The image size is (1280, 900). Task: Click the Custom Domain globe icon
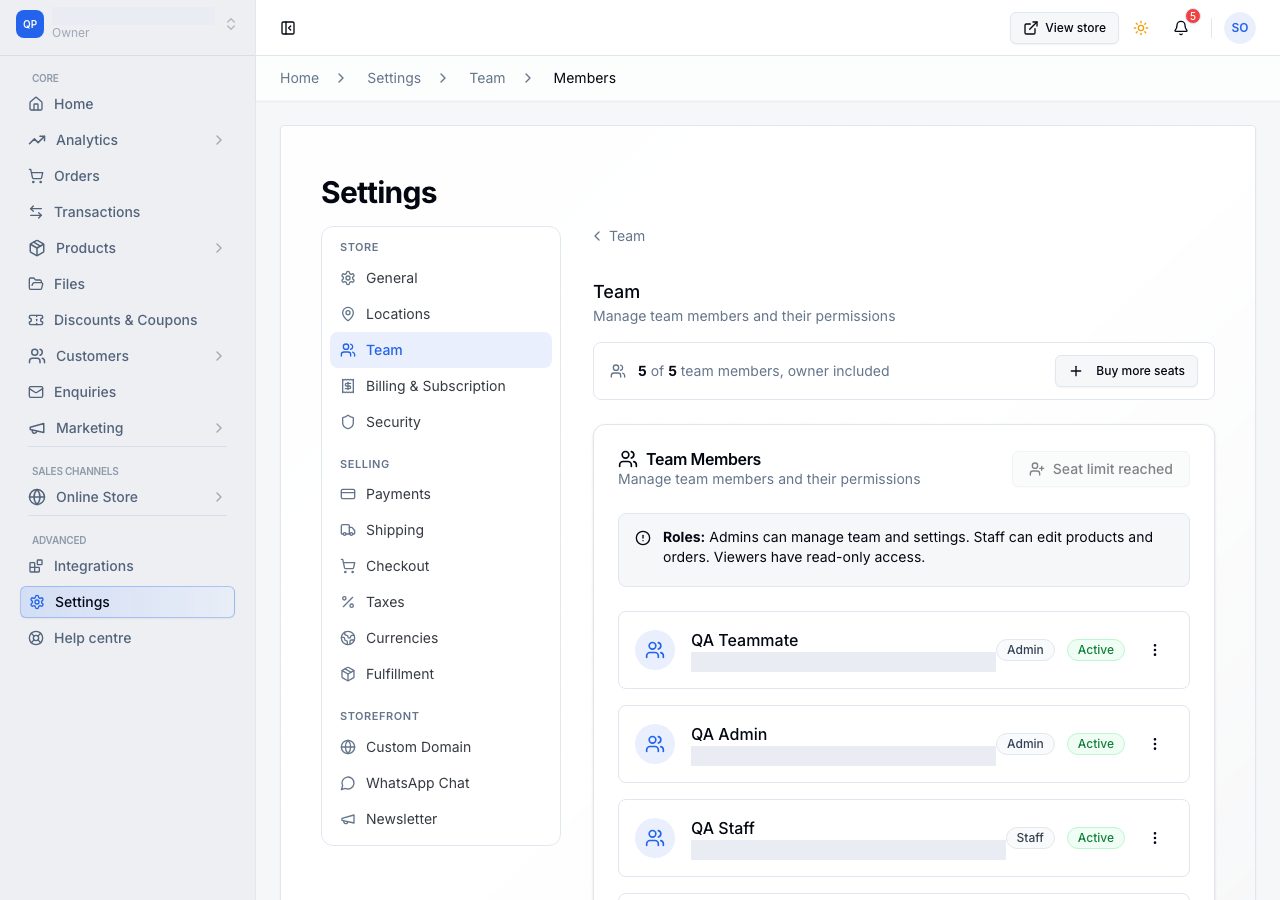click(x=348, y=747)
